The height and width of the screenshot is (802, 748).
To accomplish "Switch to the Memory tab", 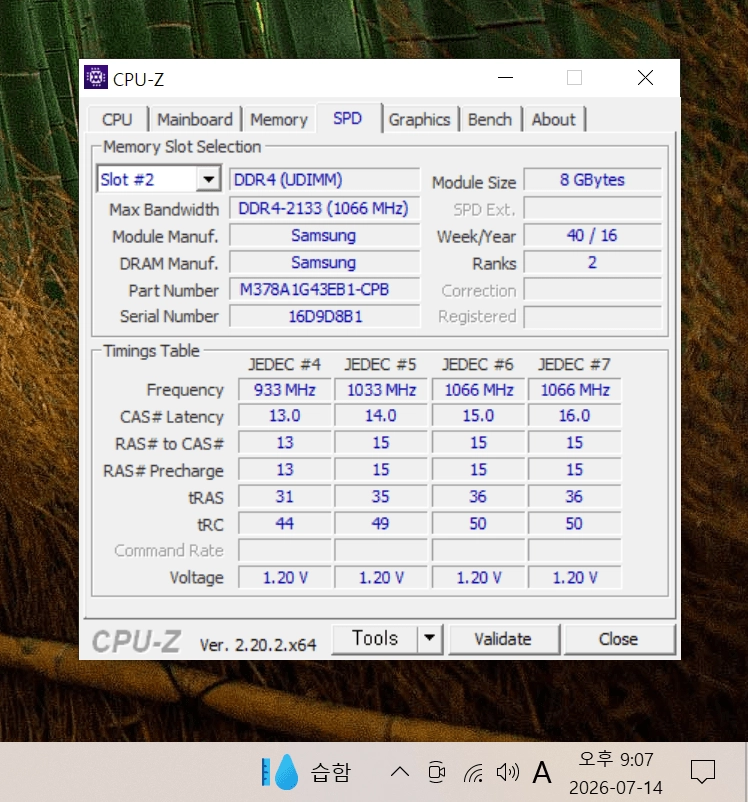I will (x=279, y=119).
